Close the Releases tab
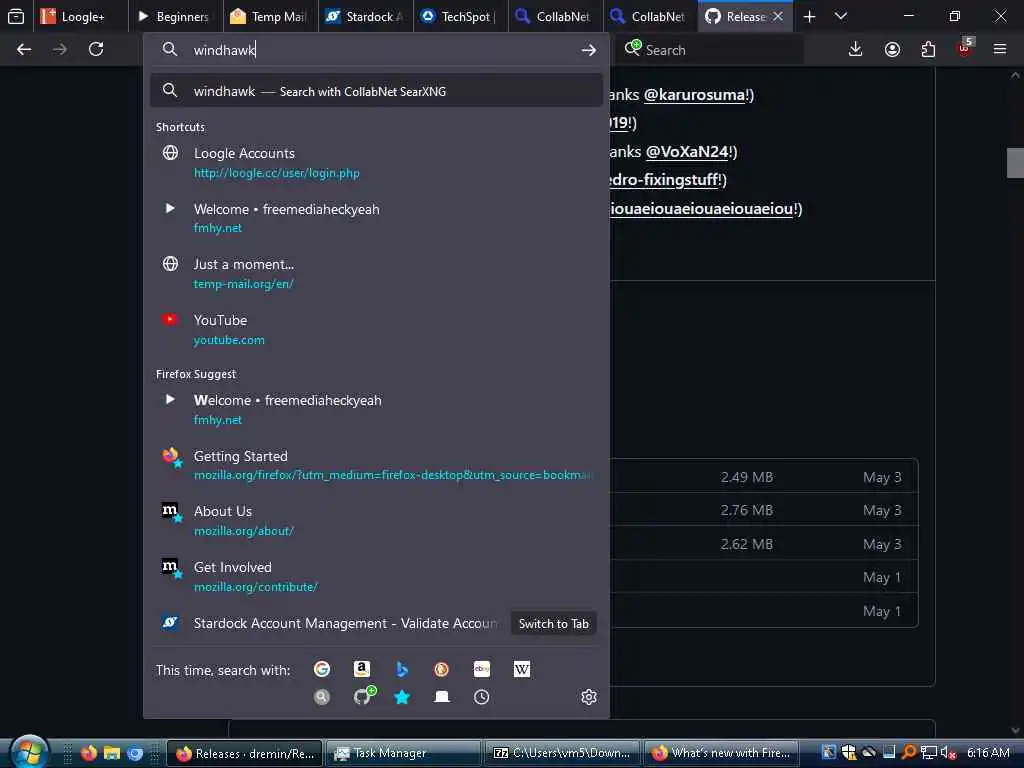The height and width of the screenshot is (768, 1024). [778, 17]
